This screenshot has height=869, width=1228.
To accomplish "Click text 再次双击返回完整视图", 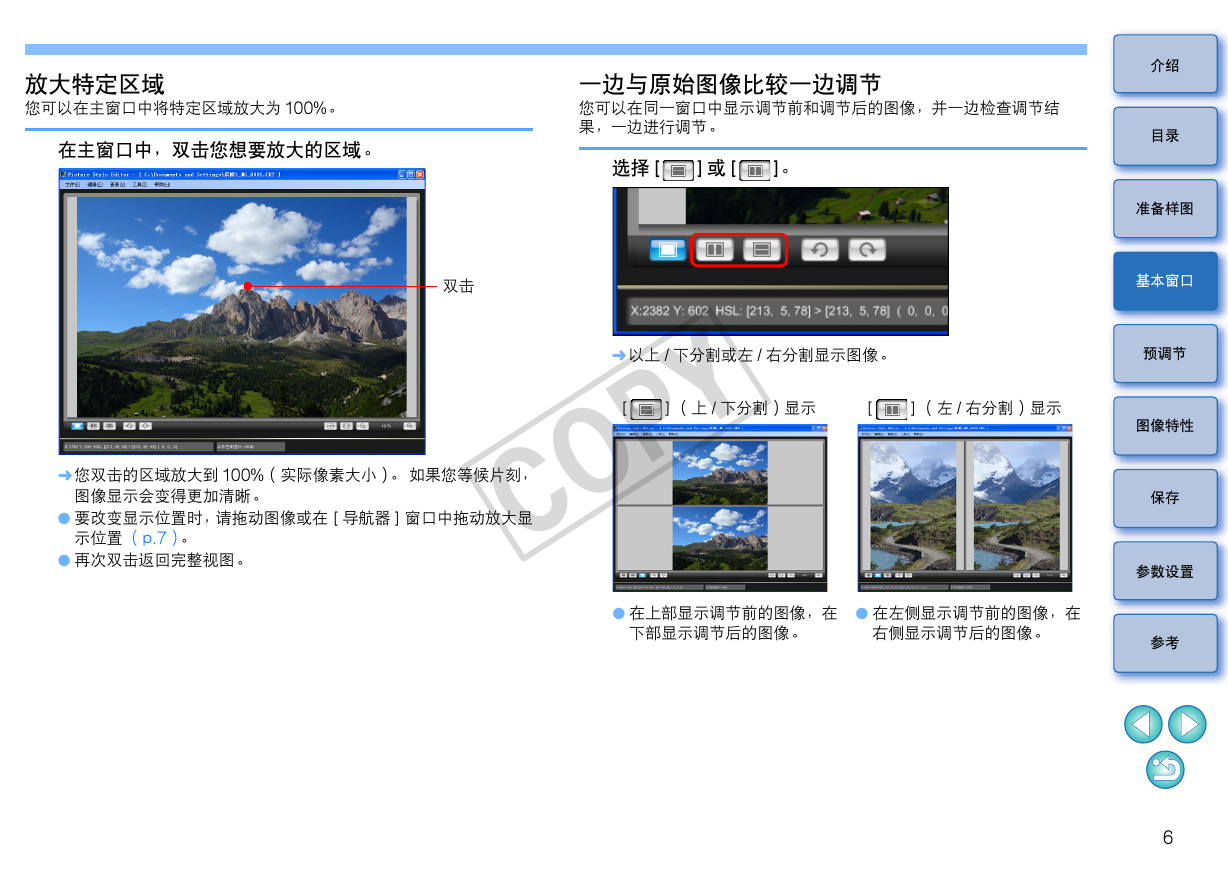I will [x=160, y=560].
